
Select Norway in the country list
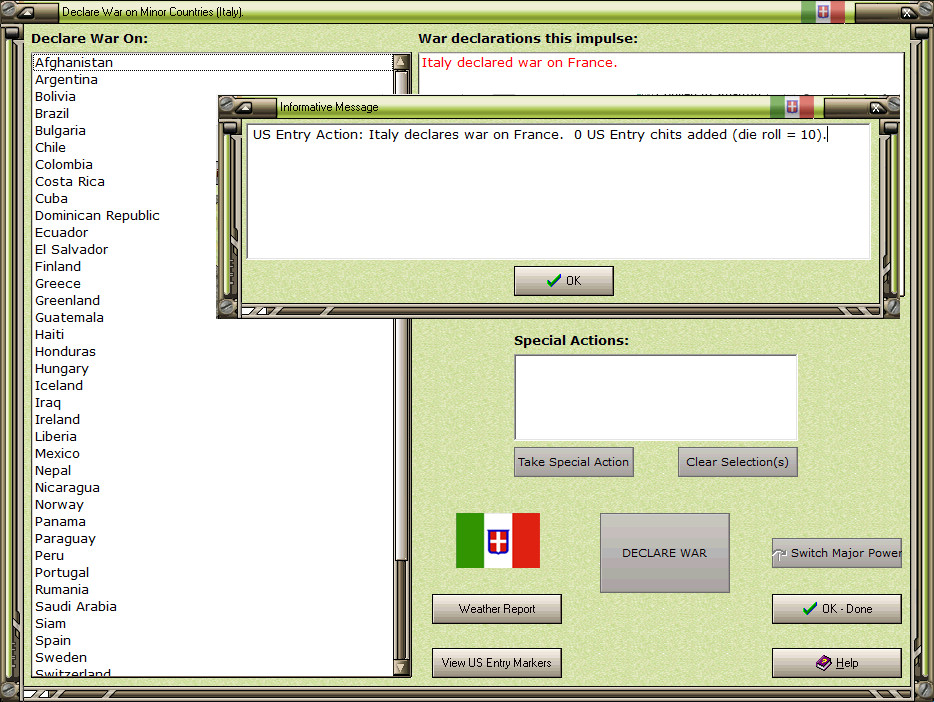[213, 505]
